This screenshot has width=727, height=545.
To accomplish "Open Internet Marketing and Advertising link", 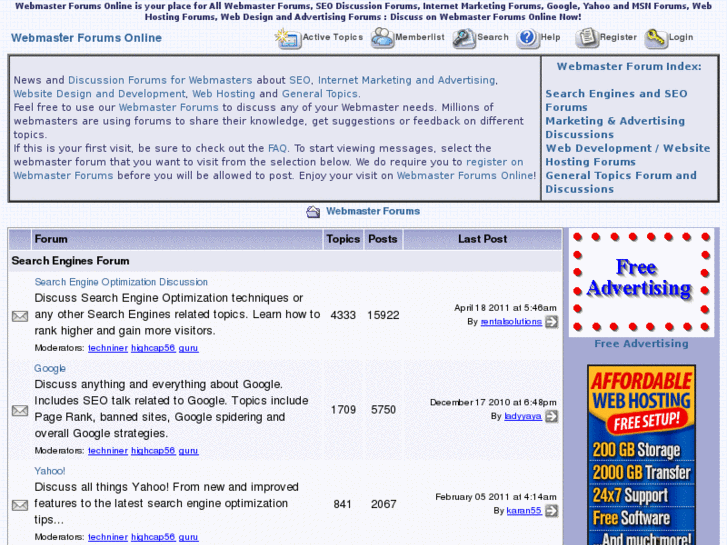I will coord(406,80).
